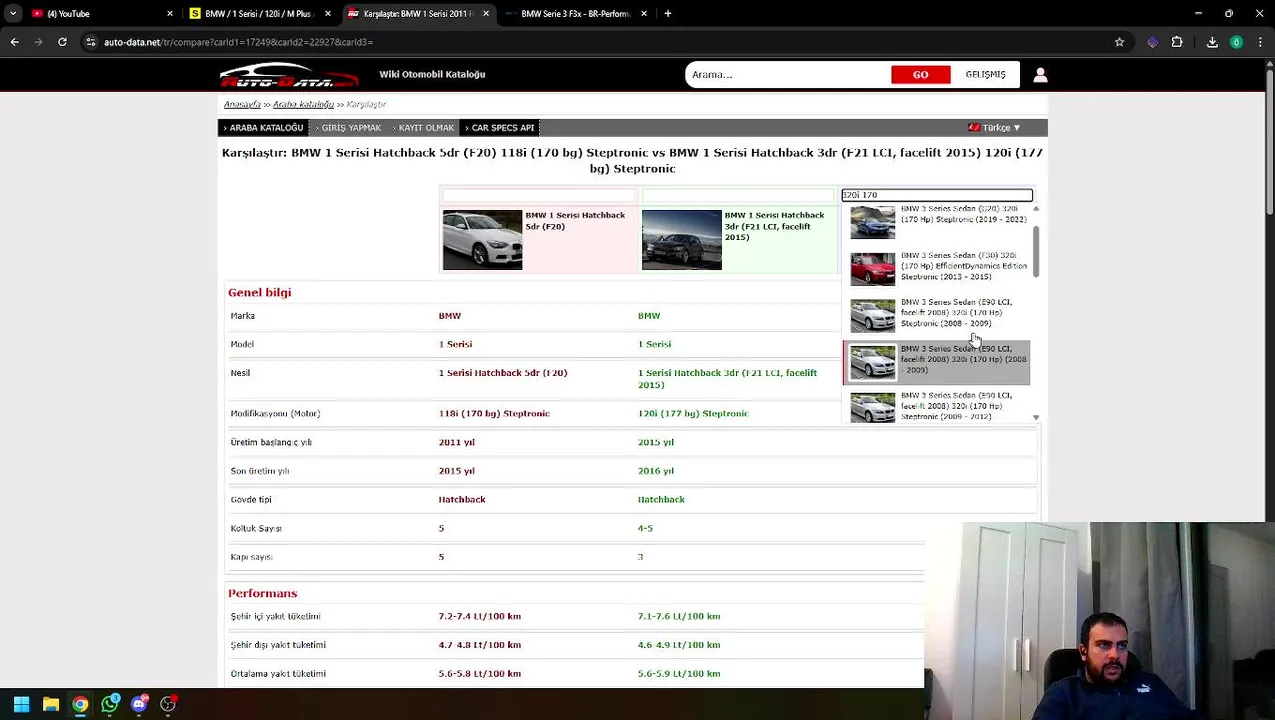The height and width of the screenshot is (720, 1275).
Task: Open Türkçe language dropdown
Action: coord(995,128)
